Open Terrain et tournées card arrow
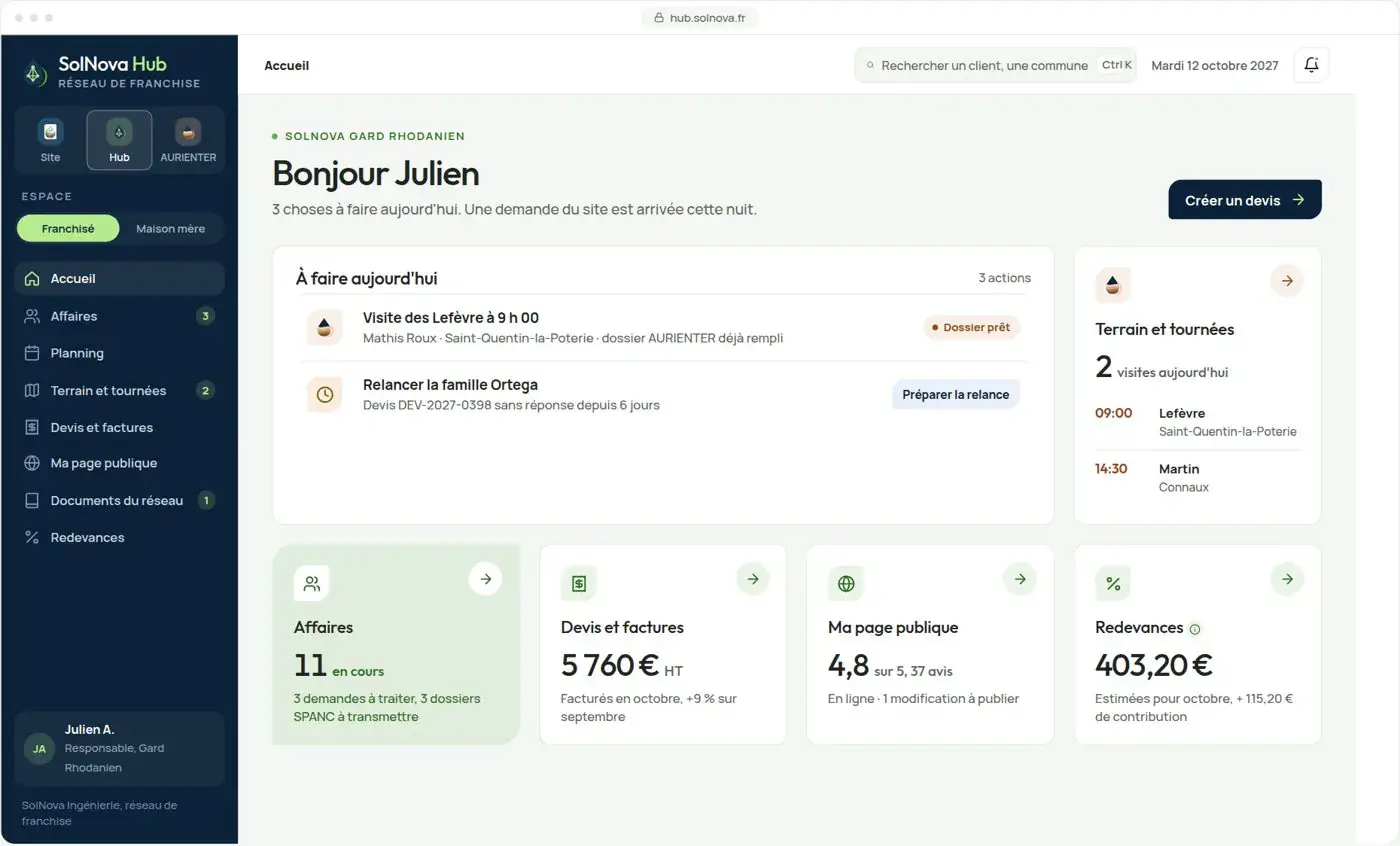Viewport: 1400px width, 846px height. point(1287,281)
